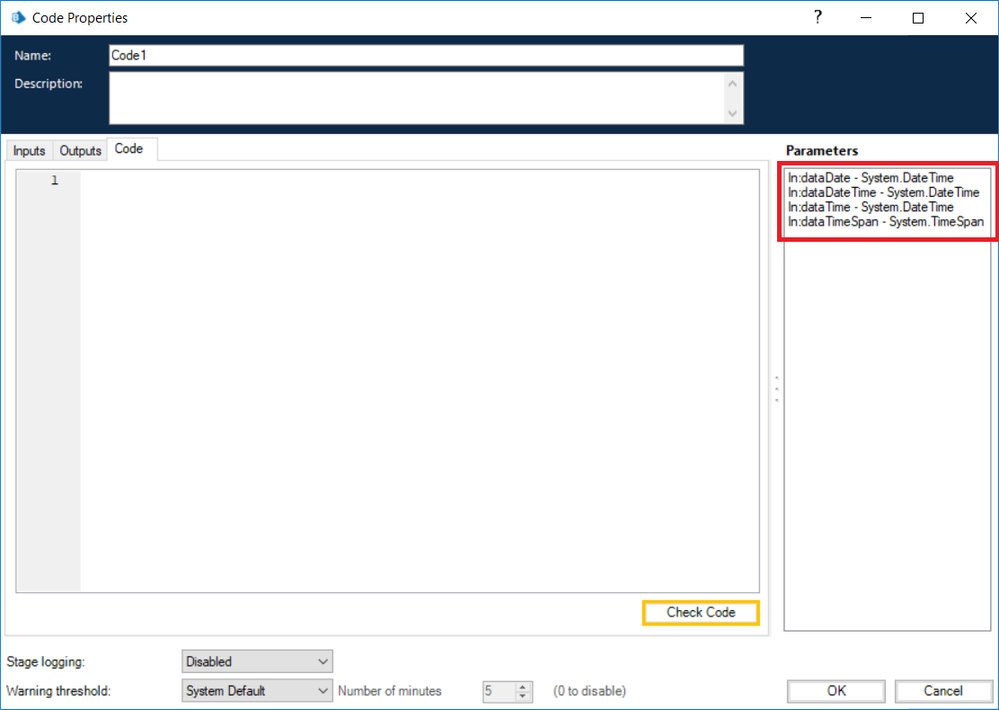This screenshot has width=999, height=710.
Task: Increase minutes with spinner up arrow
Action: pos(523,686)
